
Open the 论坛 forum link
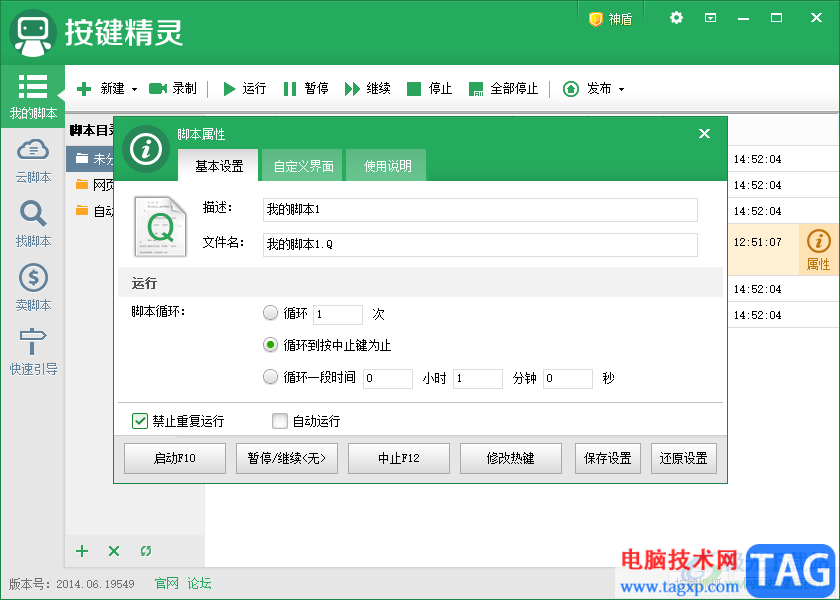(x=199, y=583)
